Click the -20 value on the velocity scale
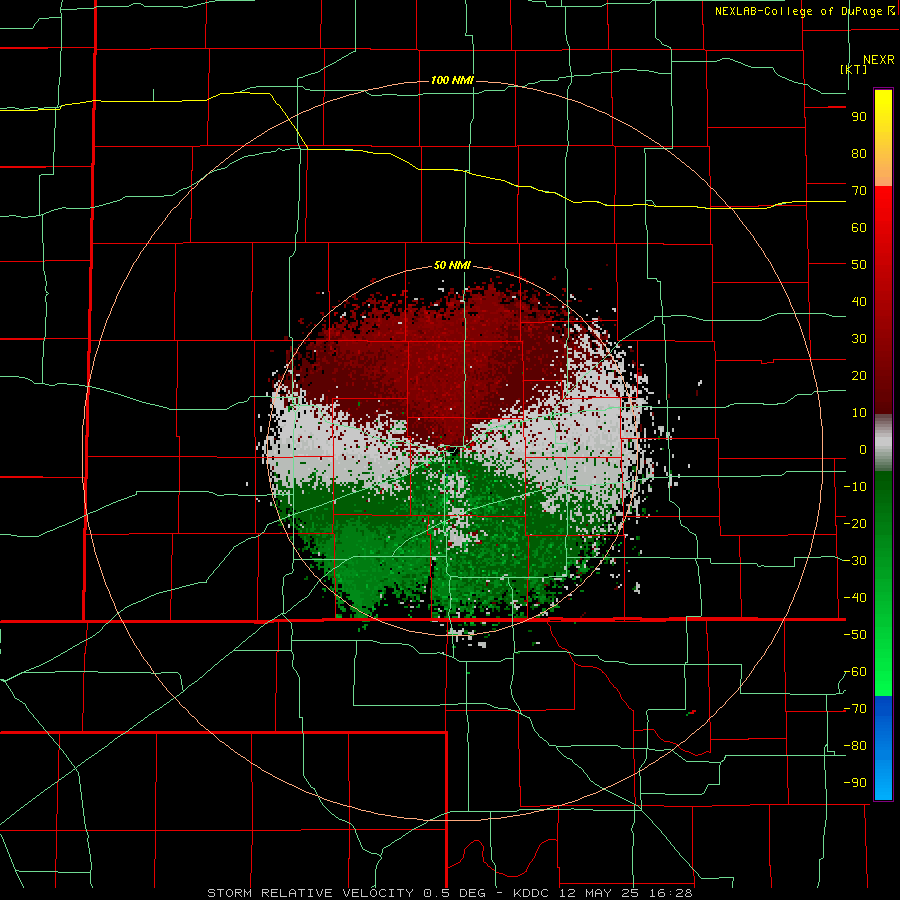Viewport: 900px width, 900px height. 855,524
